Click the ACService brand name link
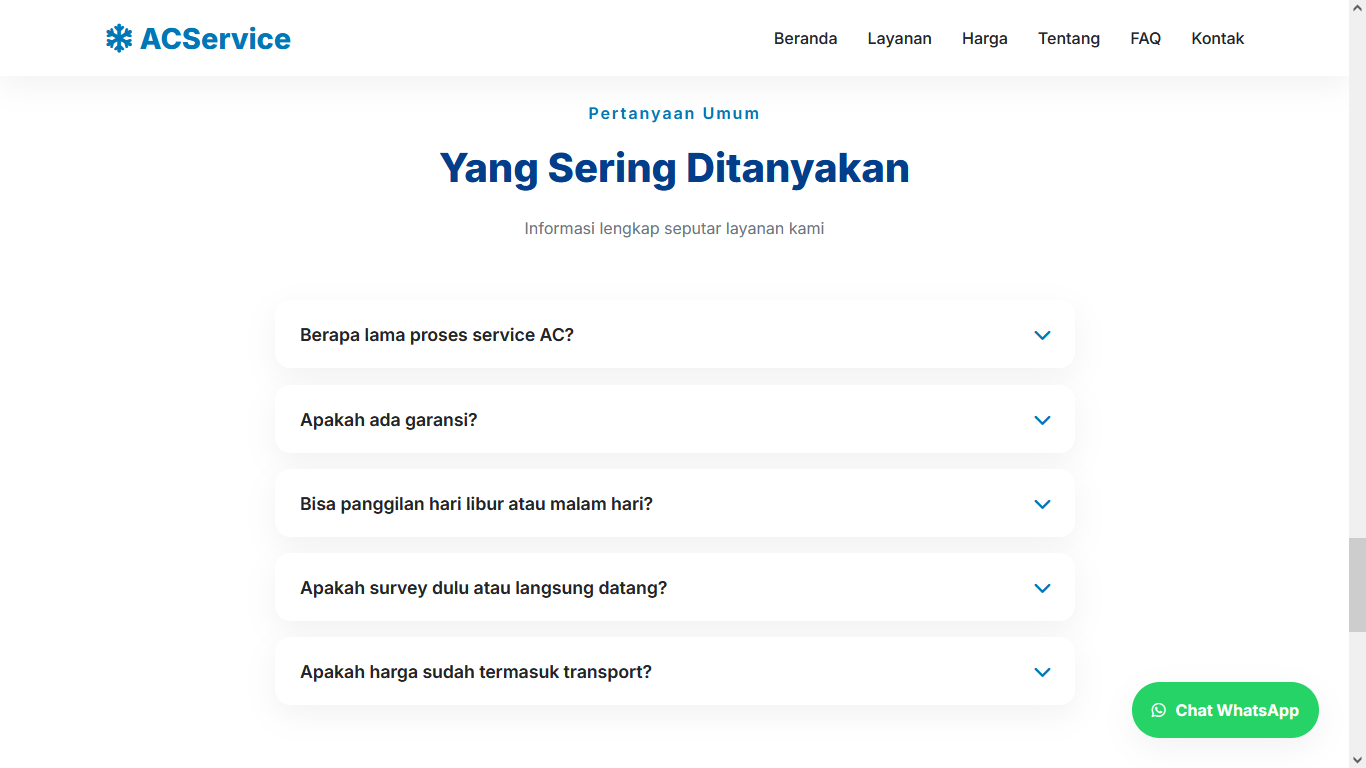Screen dimensions: 1366x768 (x=215, y=39)
